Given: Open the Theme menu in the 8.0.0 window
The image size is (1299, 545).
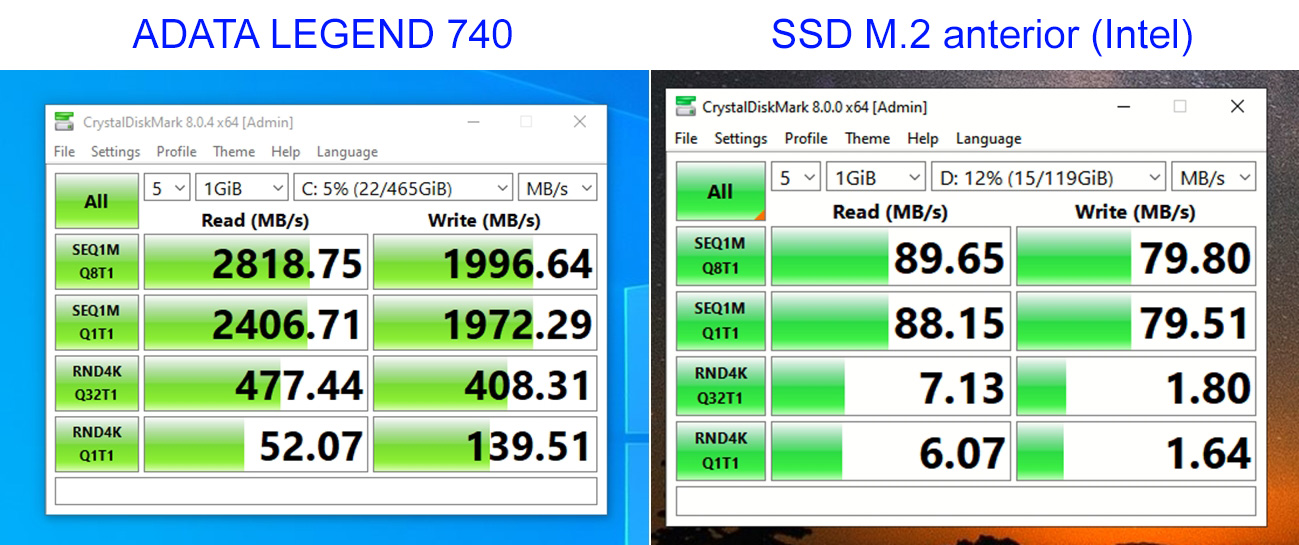Looking at the screenshot, I should click(867, 138).
